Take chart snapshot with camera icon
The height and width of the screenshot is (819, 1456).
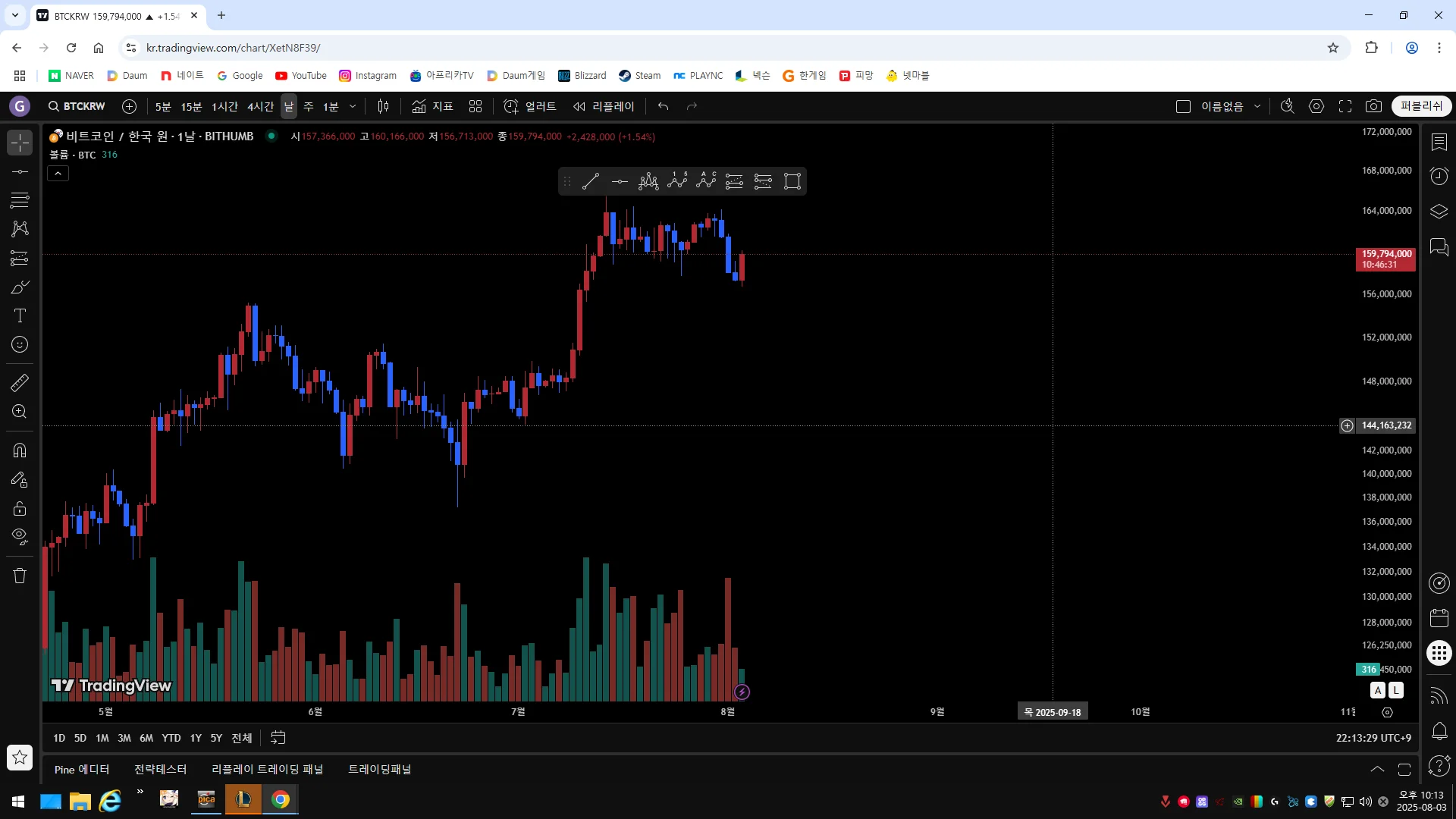pyautogui.click(x=1373, y=106)
